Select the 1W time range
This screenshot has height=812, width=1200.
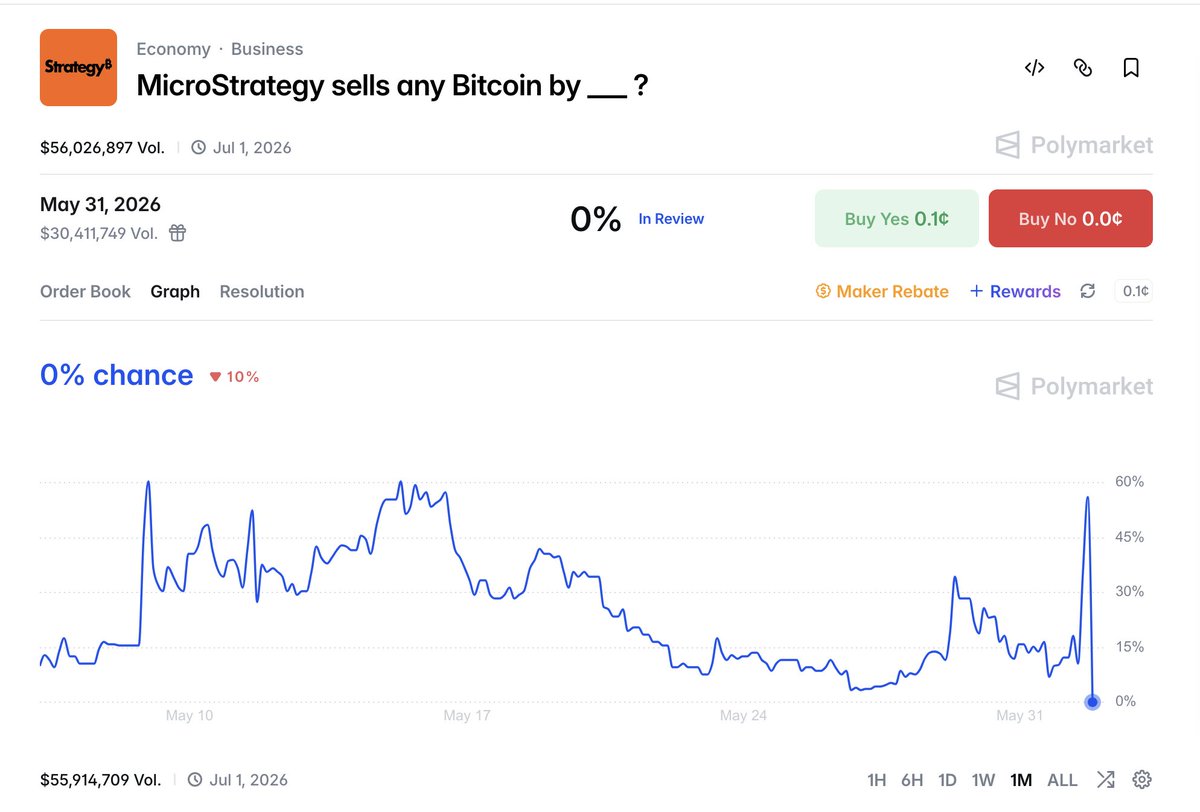point(983,780)
